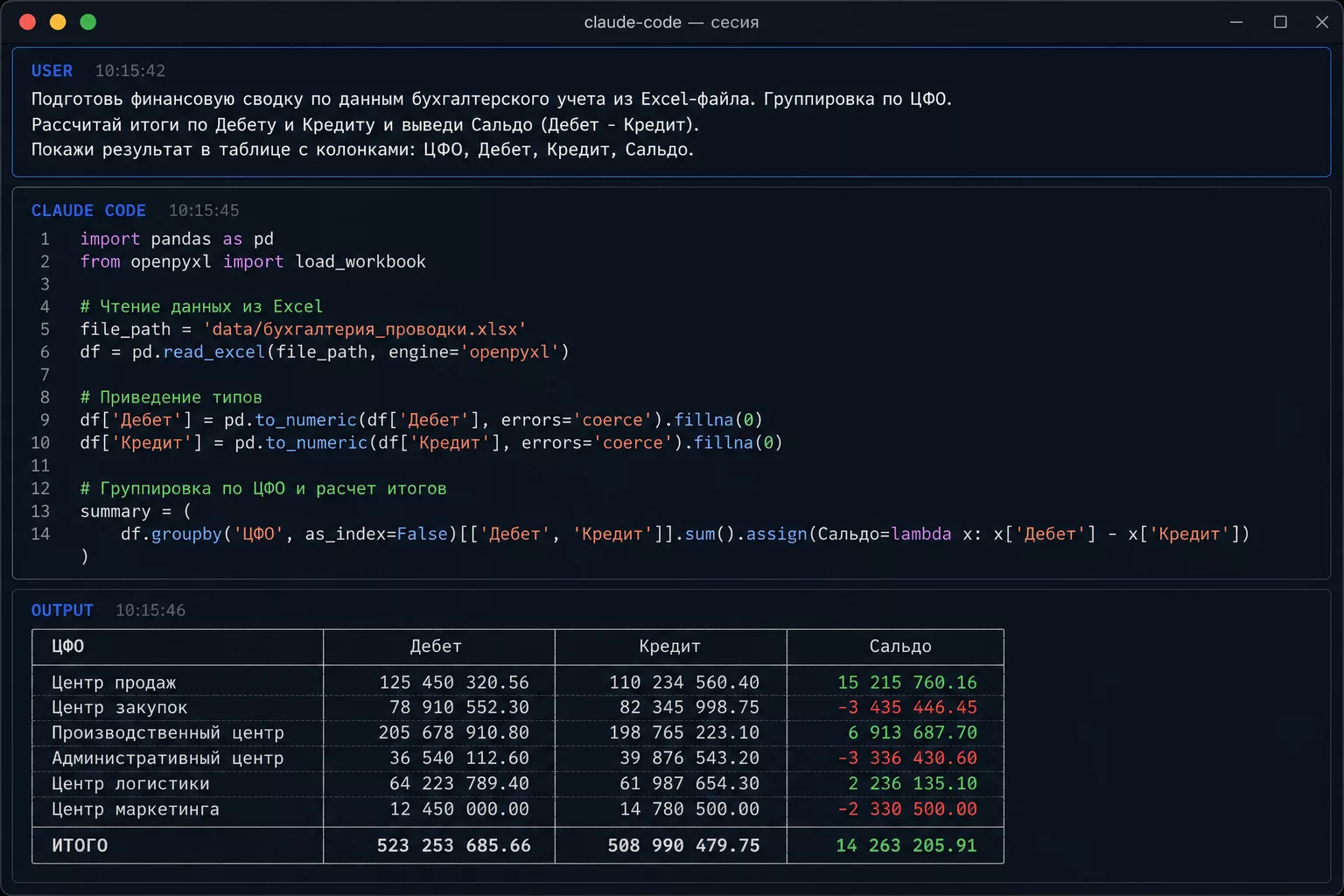Click the red balance -2 330 500.00
Image resolution: width=1344 pixels, height=896 pixels.
907,810
